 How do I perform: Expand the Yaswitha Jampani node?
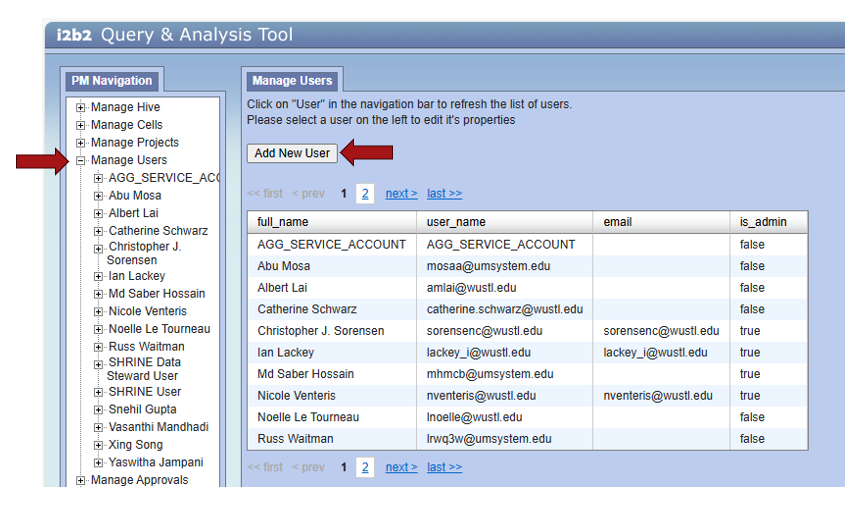pos(98,463)
